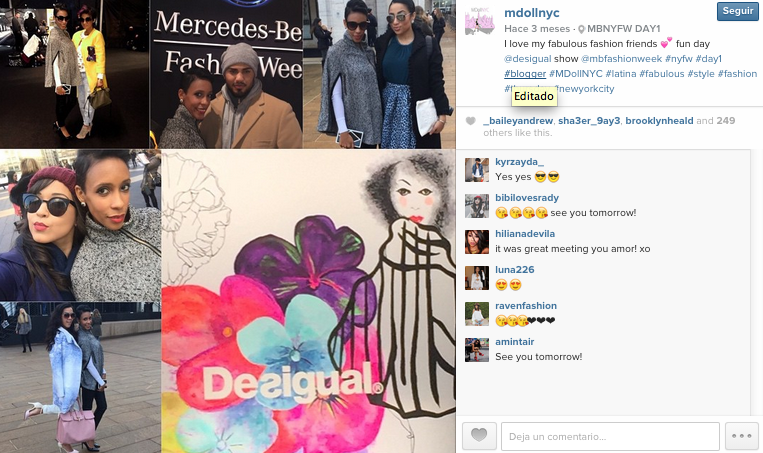763x453 pixels.
Task: Click hilianadevila commenter avatar
Action: click(477, 242)
